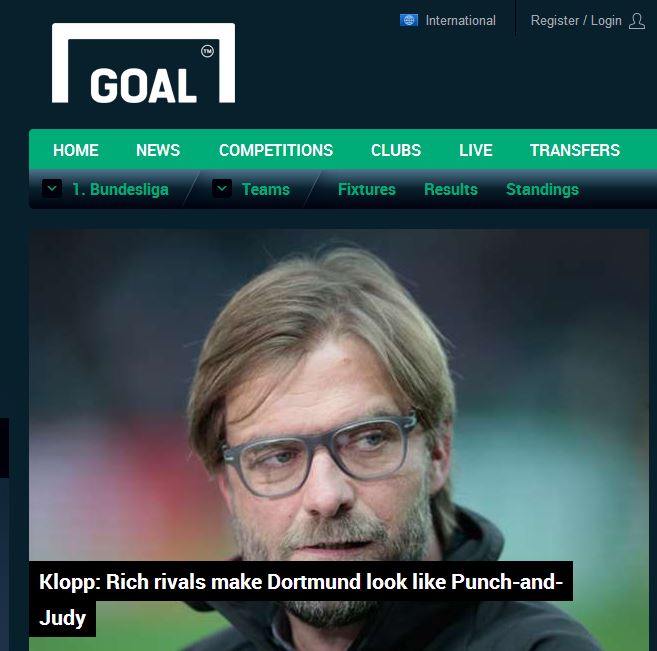Expand the Teams dropdown arrow
The height and width of the screenshot is (651, 657).
222,189
